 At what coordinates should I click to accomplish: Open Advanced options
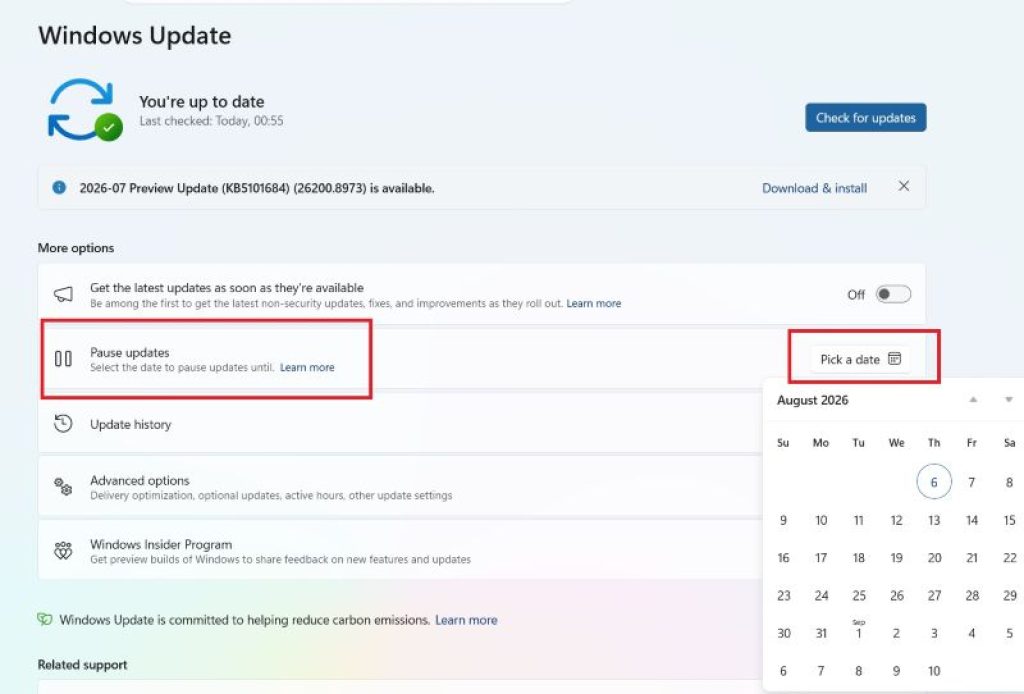coord(400,487)
